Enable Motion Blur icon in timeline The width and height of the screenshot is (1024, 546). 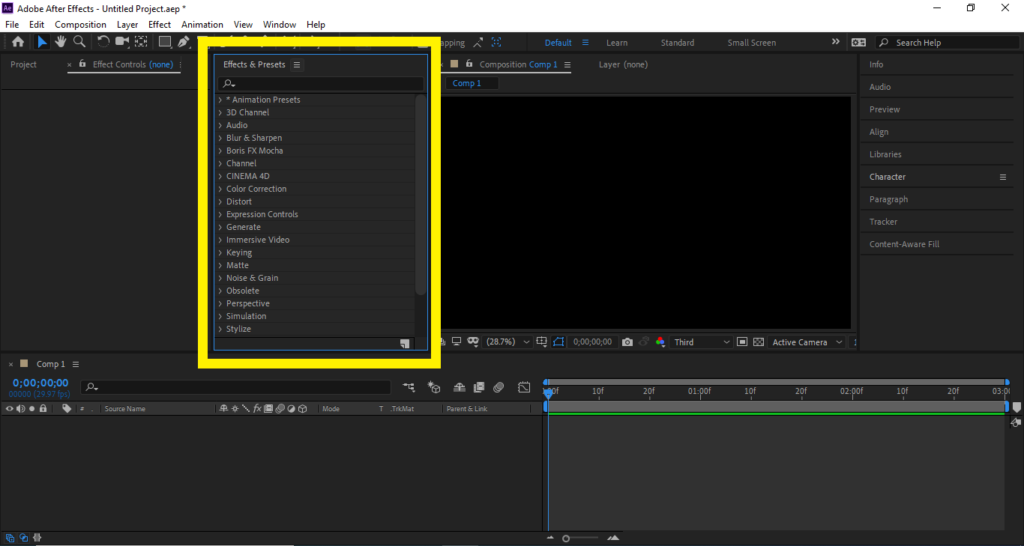tap(498, 387)
